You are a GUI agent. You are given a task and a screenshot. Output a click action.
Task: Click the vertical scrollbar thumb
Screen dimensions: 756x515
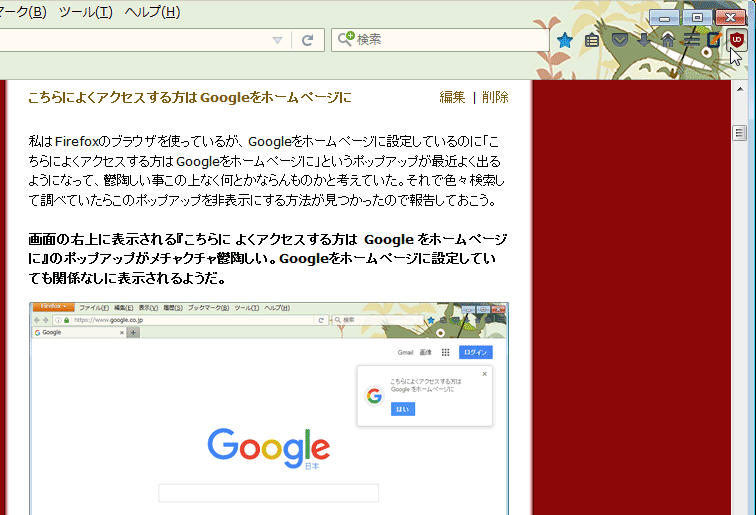(x=740, y=133)
